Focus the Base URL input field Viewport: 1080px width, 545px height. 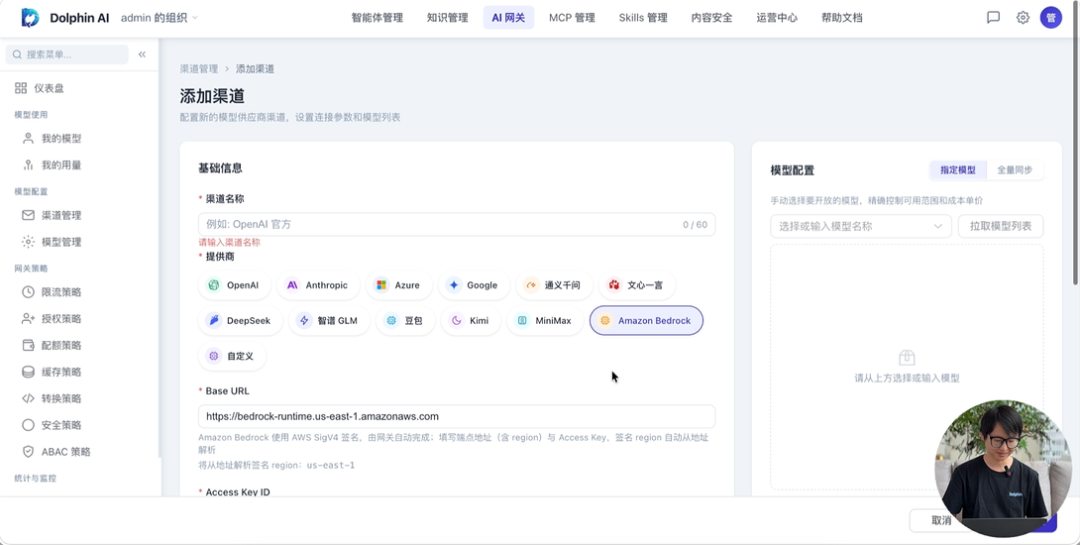457,416
